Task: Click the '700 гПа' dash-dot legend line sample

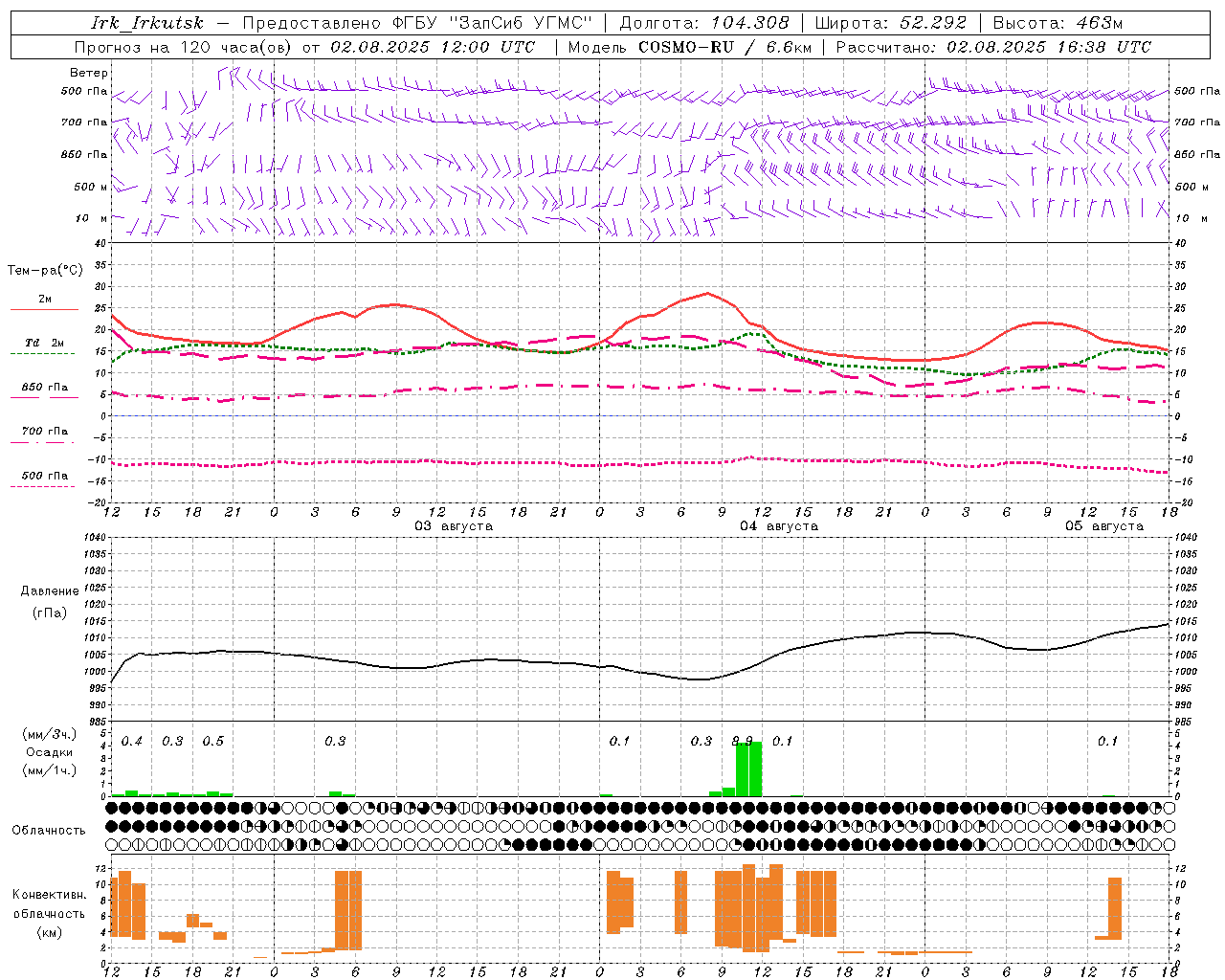Action: 44,442
